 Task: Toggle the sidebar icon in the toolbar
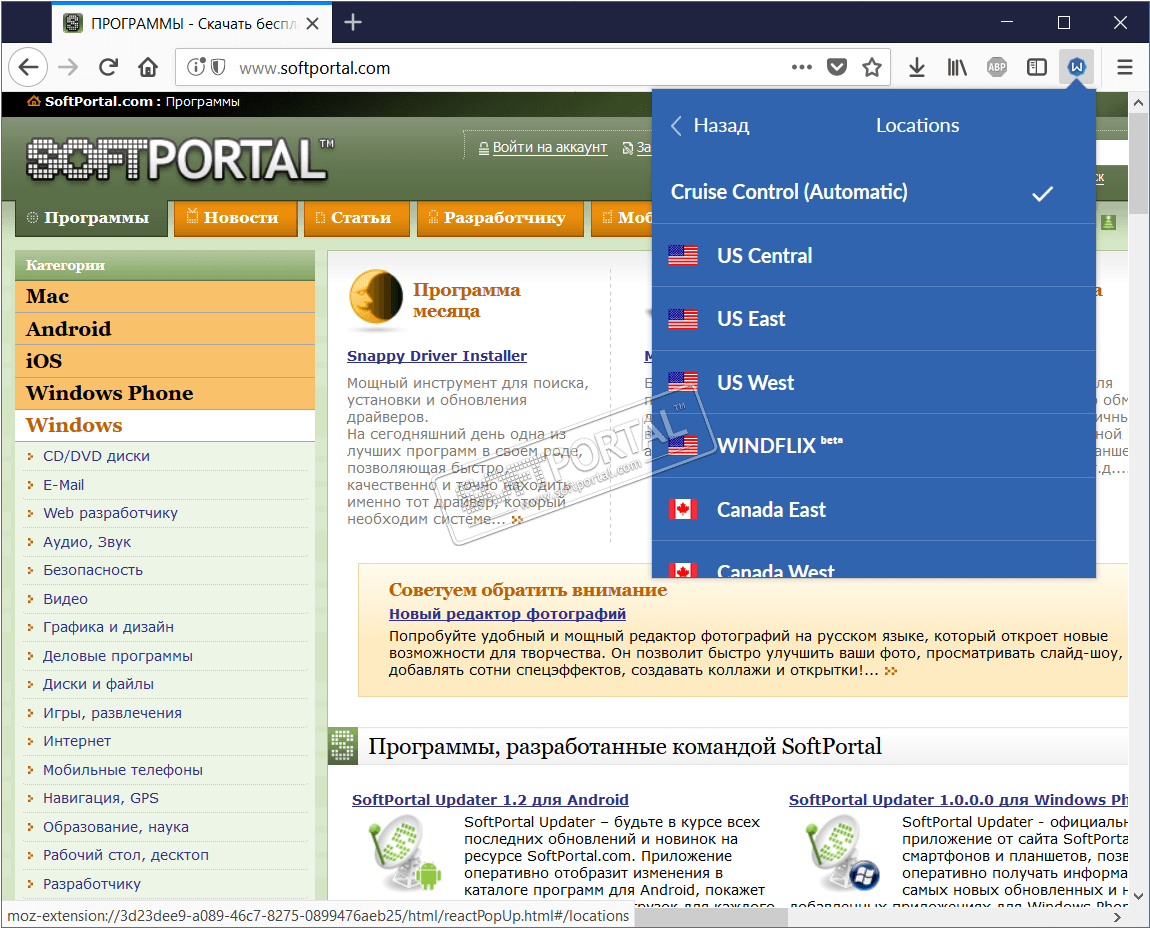(x=1036, y=67)
